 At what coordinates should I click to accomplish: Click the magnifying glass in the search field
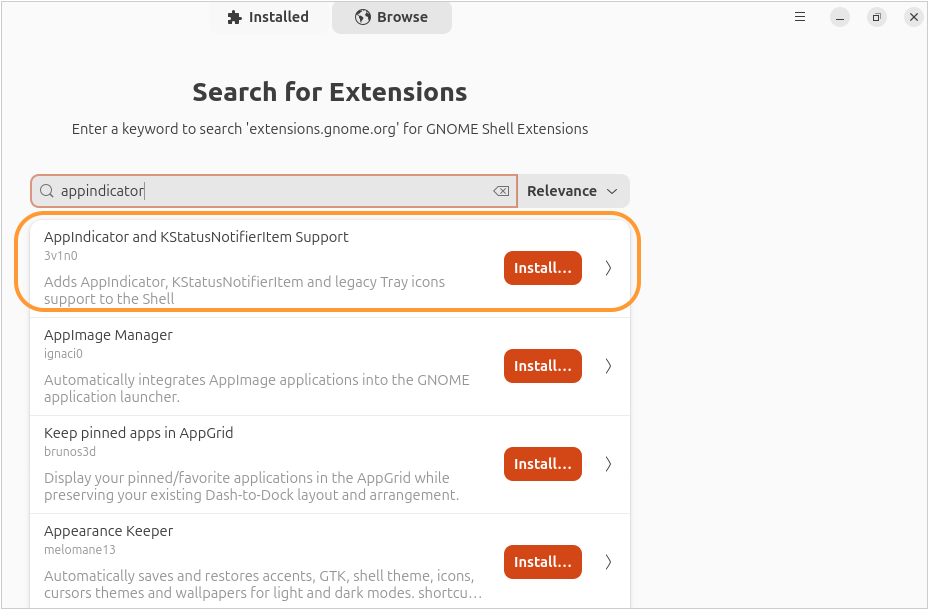pos(46,190)
